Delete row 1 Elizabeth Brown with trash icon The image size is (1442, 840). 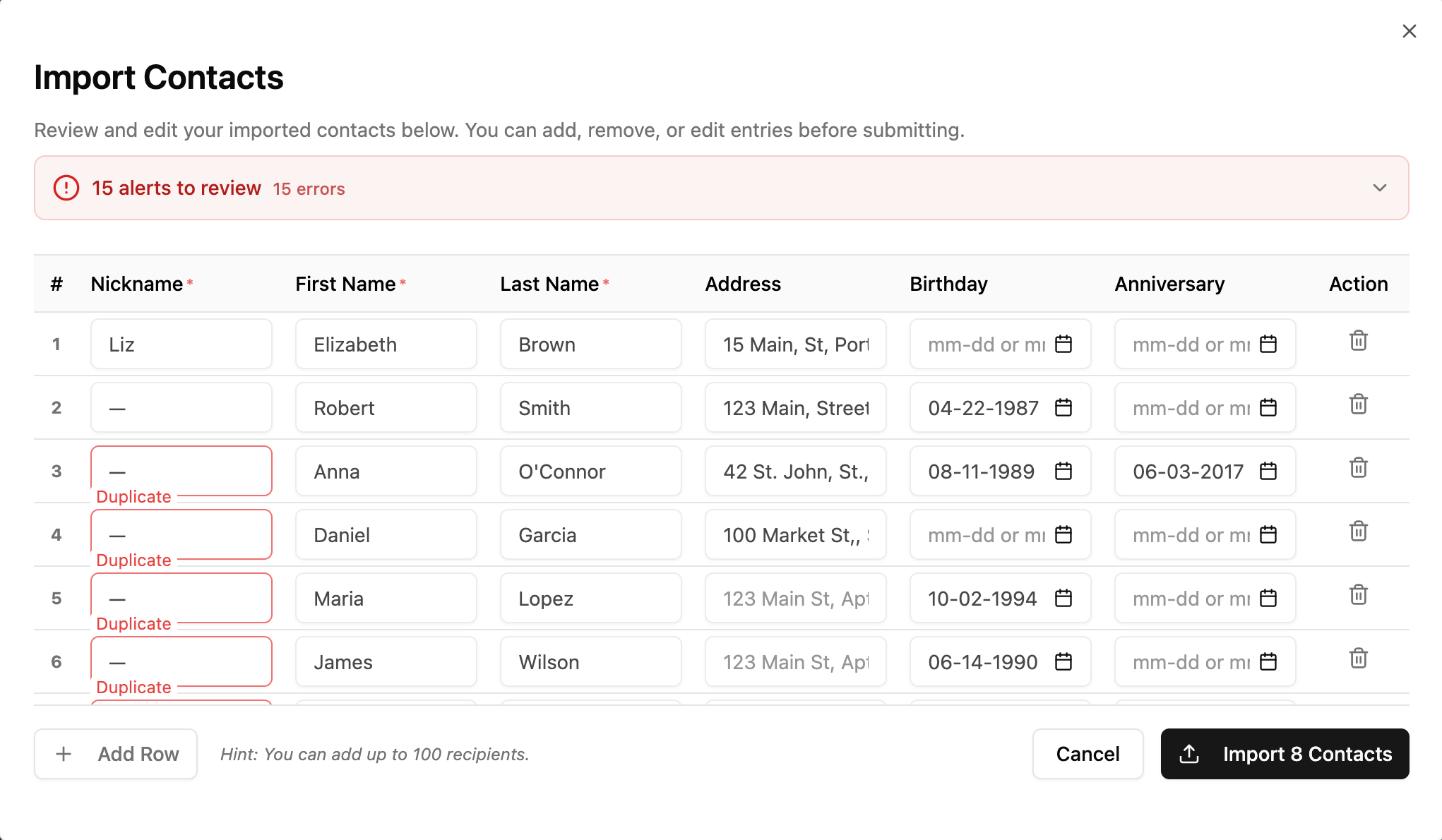point(1358,341)
